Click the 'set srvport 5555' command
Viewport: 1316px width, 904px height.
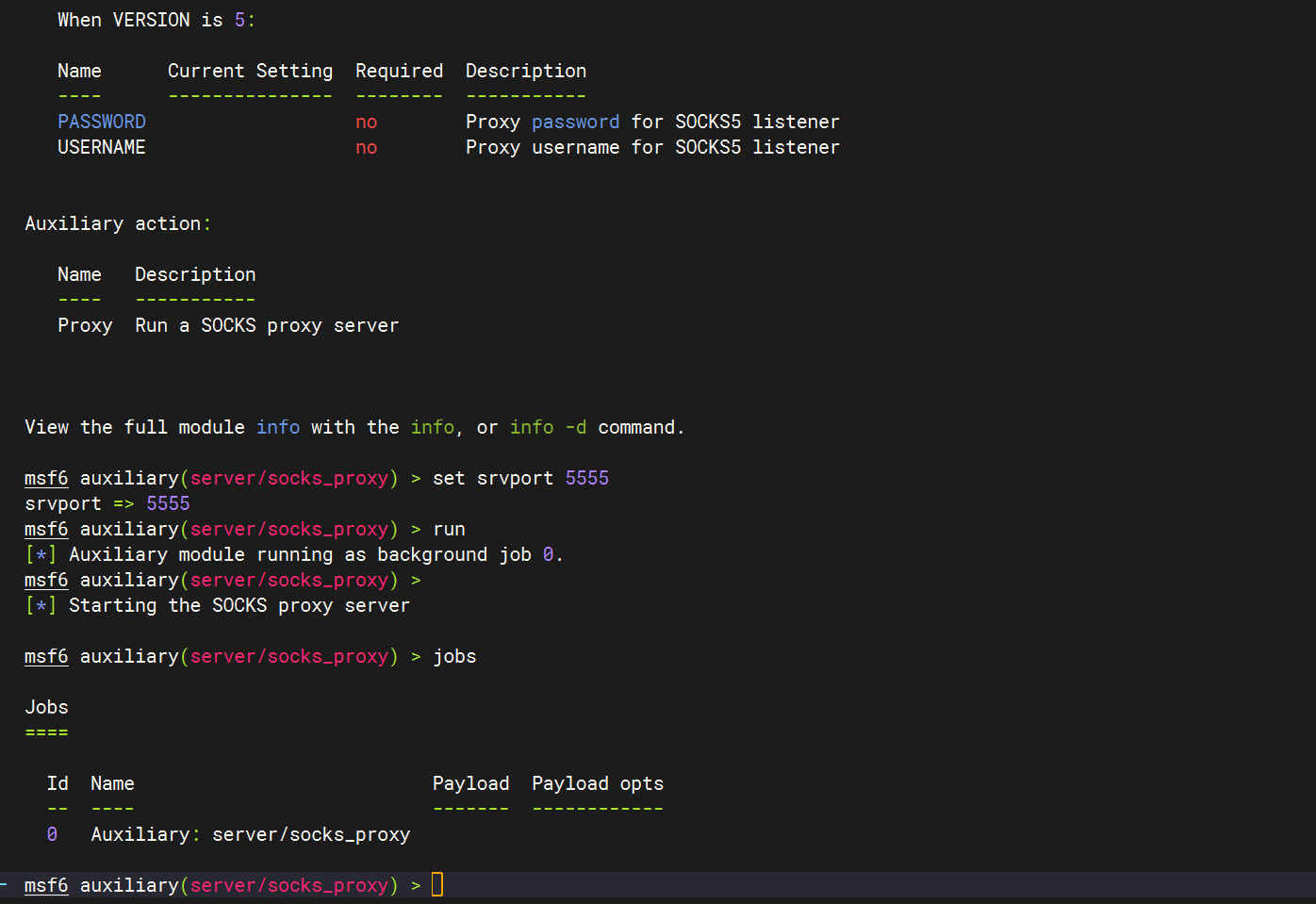coord(520,478)
